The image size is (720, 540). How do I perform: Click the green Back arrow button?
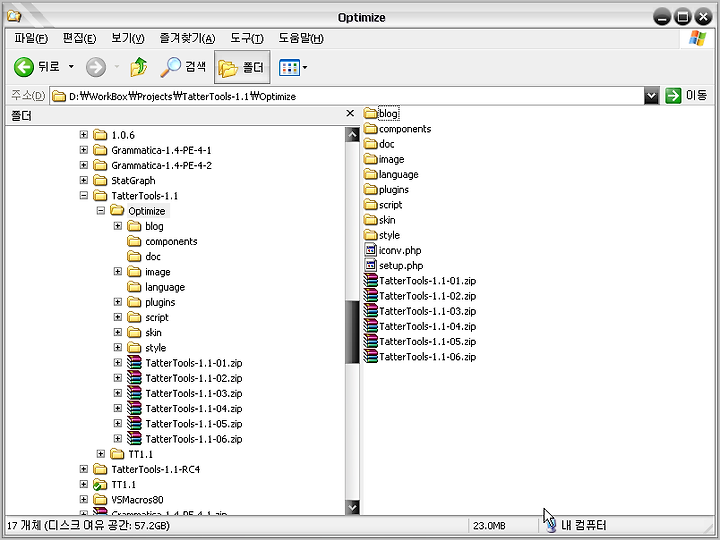pos(23,67)
